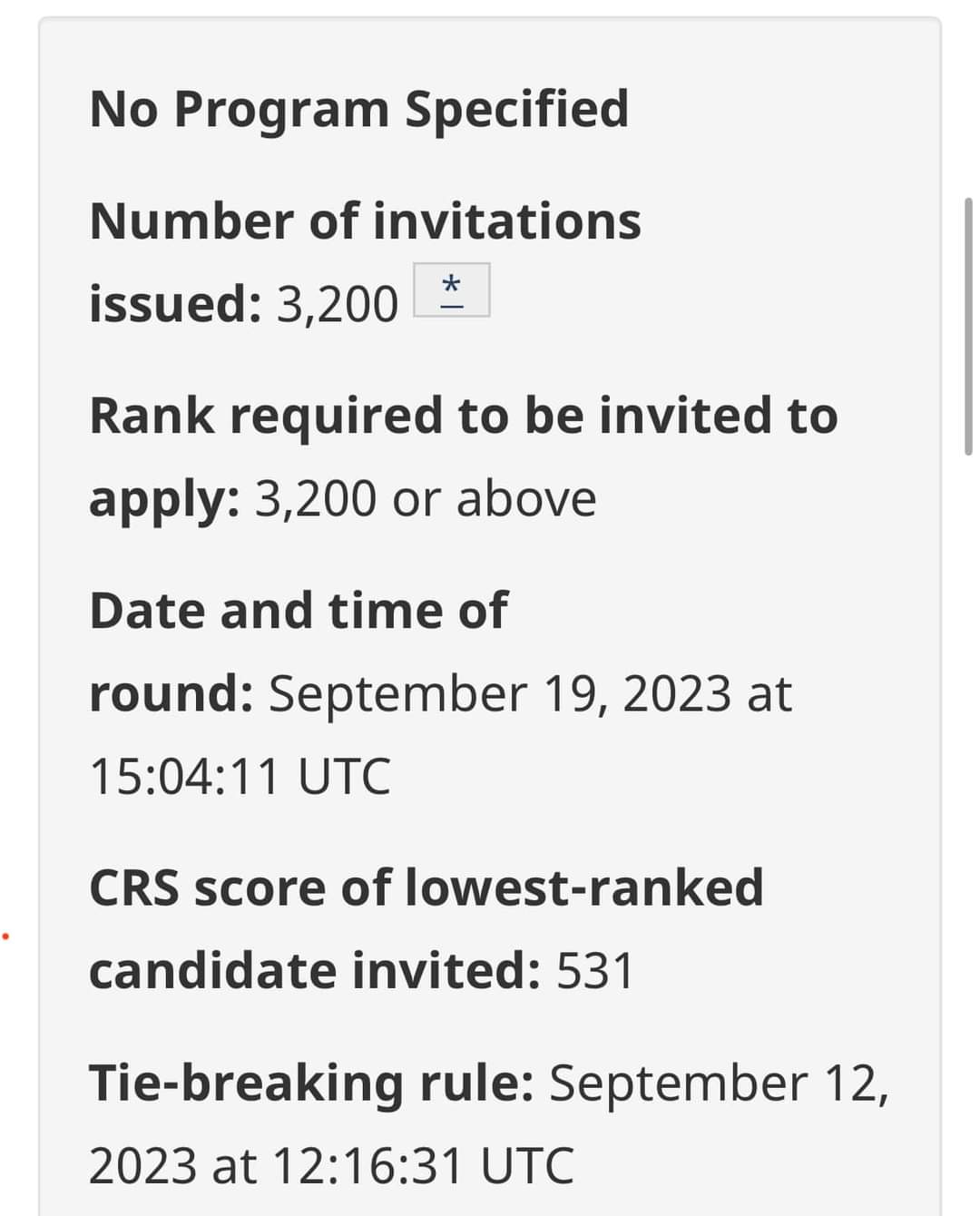Click the bold "candidate invited:" text
The height and width of the screenshot is (1216, 980).
click(x=315, y=971)
